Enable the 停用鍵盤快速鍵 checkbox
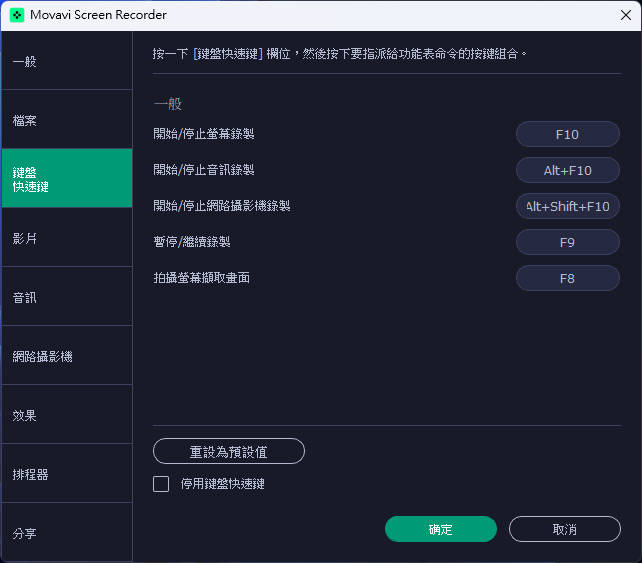Screen dimensions: 642x563 click(x=161, y=484)
